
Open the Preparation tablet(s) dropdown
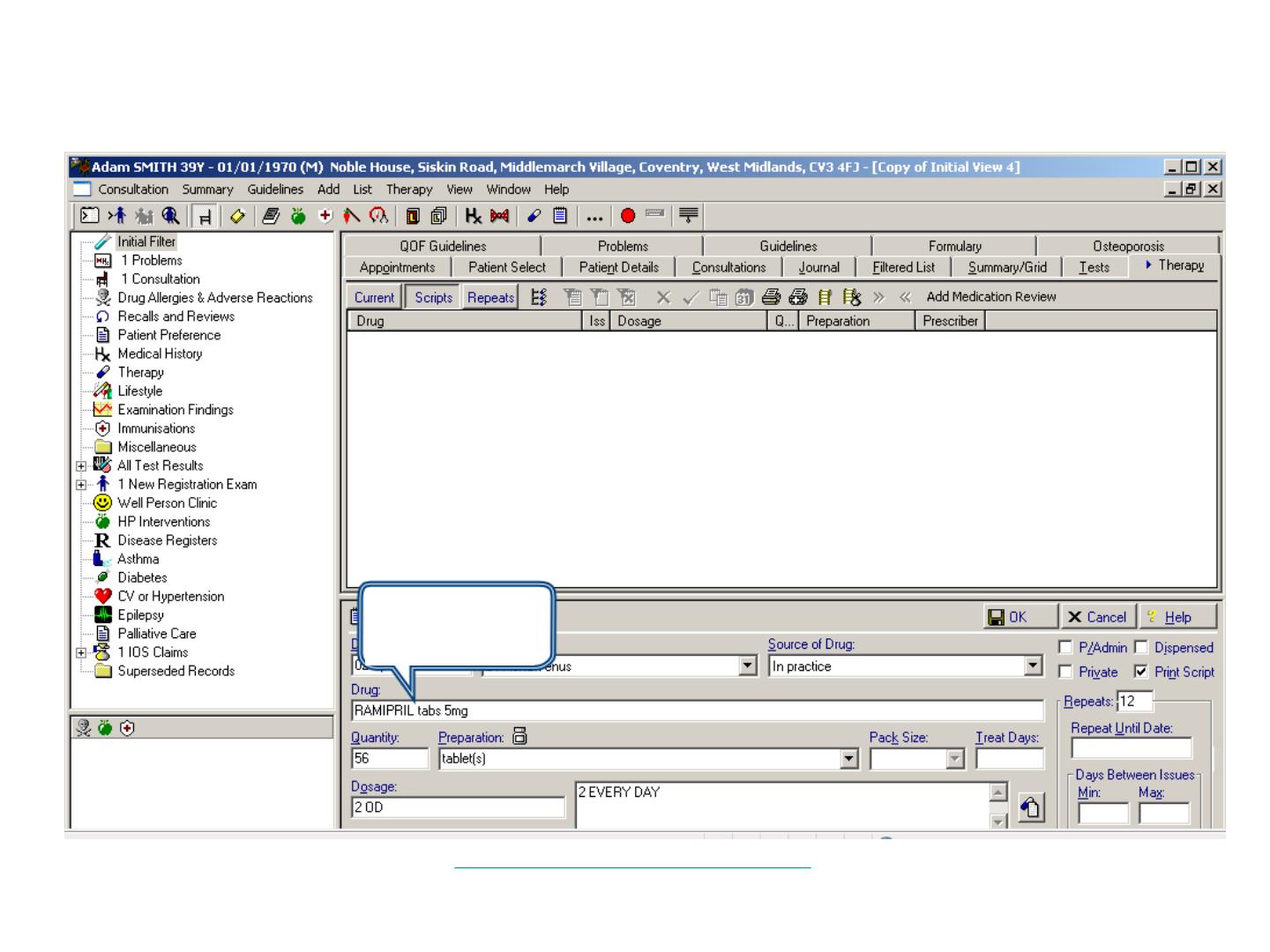pos(848,758)
